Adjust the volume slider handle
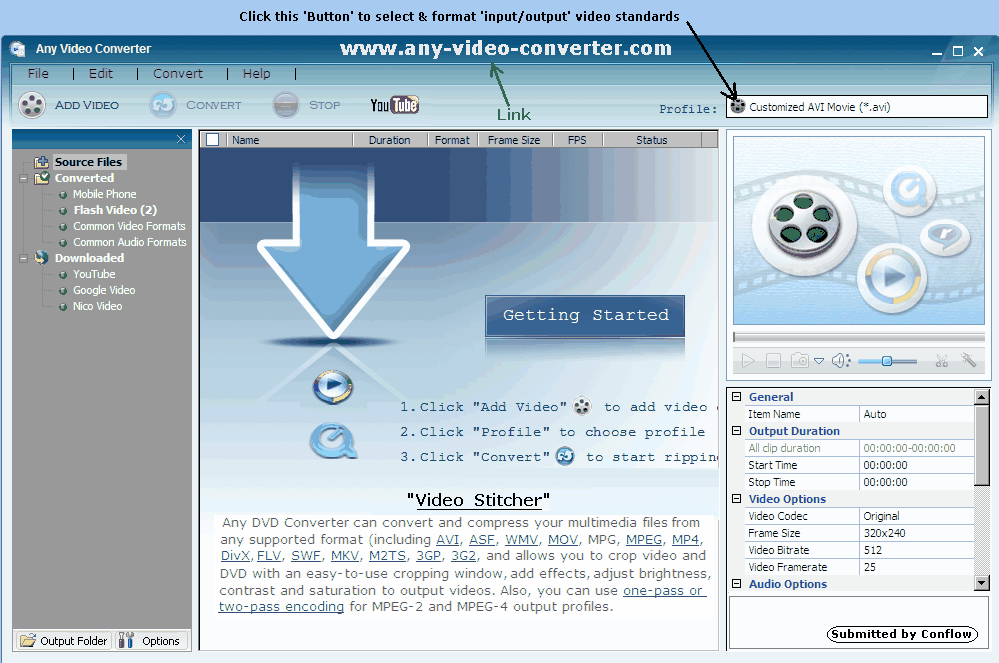 (886, 361)
